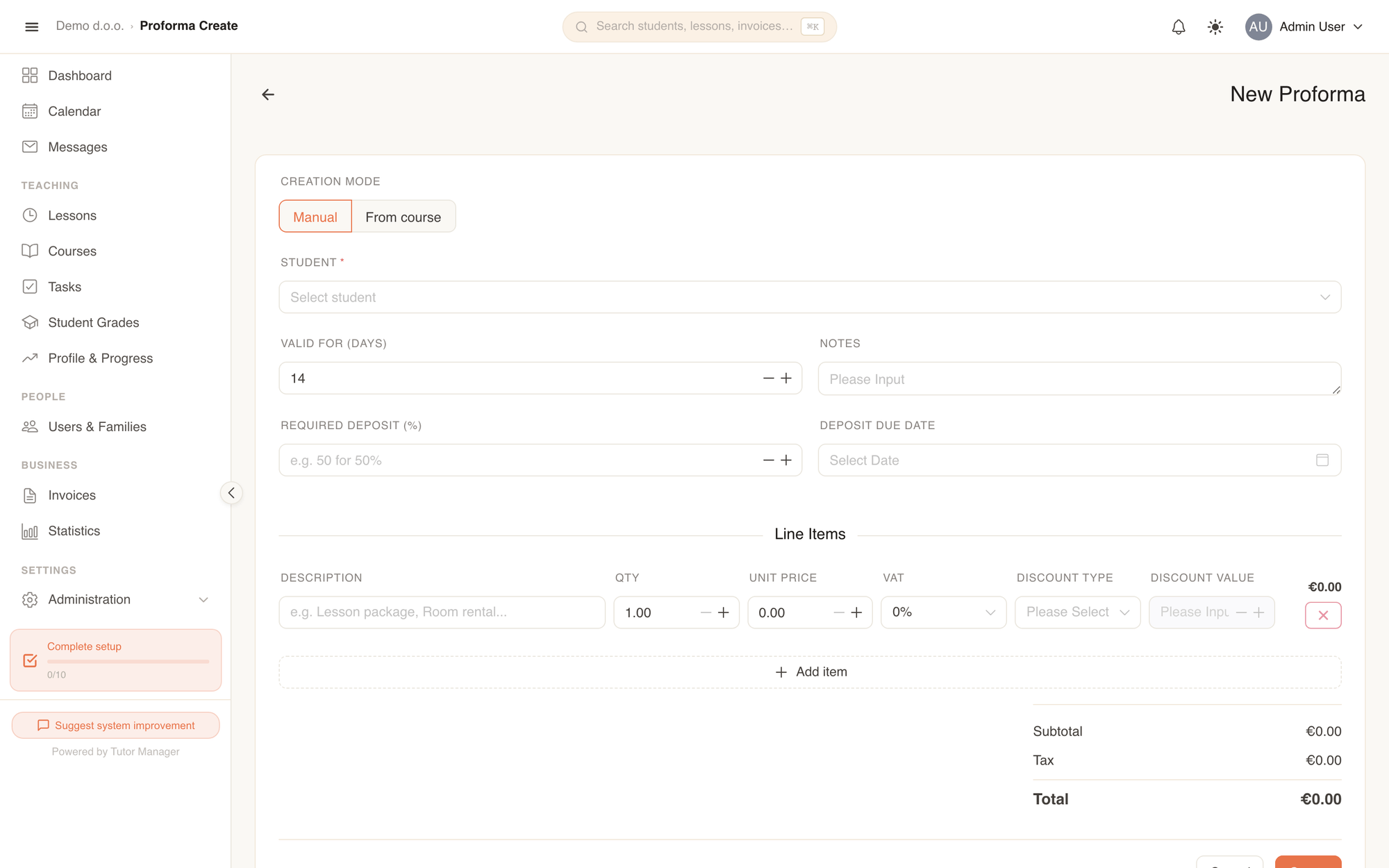Expand the Administration section
This screenshot has height=868, width=1389.
point(115,599)
